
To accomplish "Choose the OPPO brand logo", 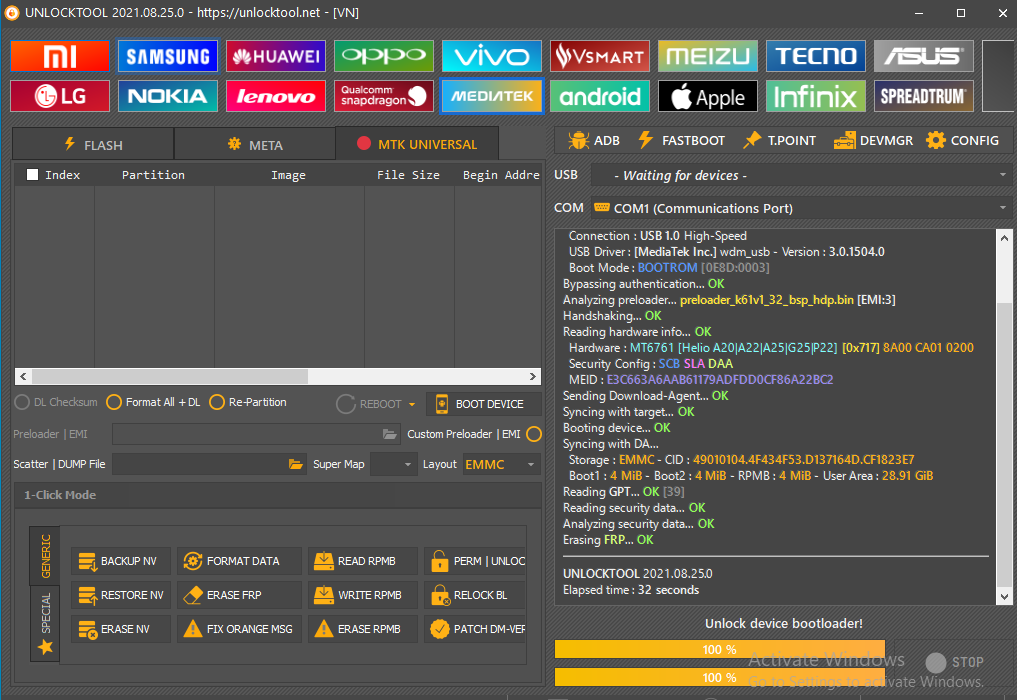I will click(x=384, y=56).
